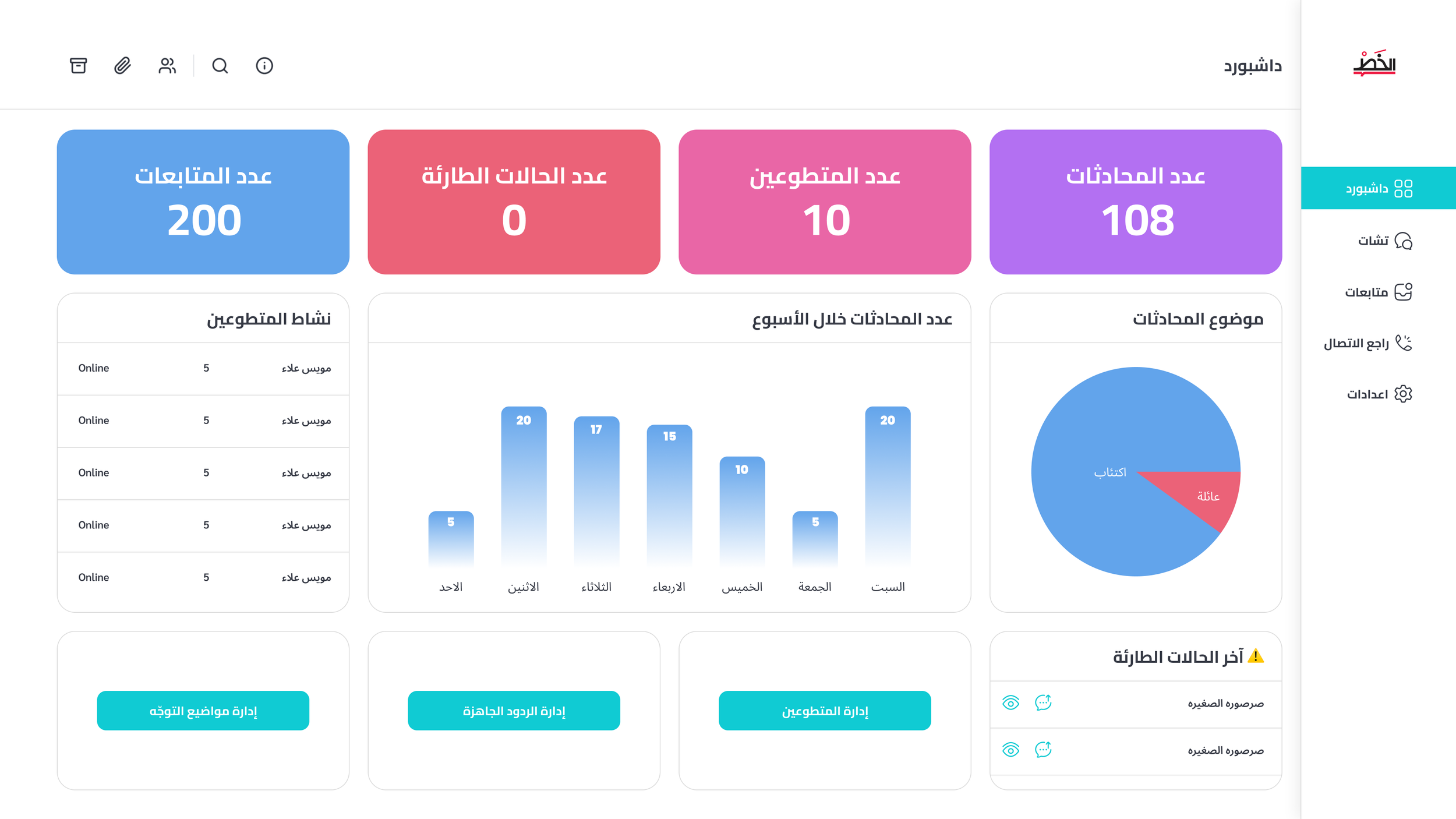Screen dimensions: 1456x819
Task: Open اعدادات using the gear icon in sidebar
Action: [x=1404, y=394]
